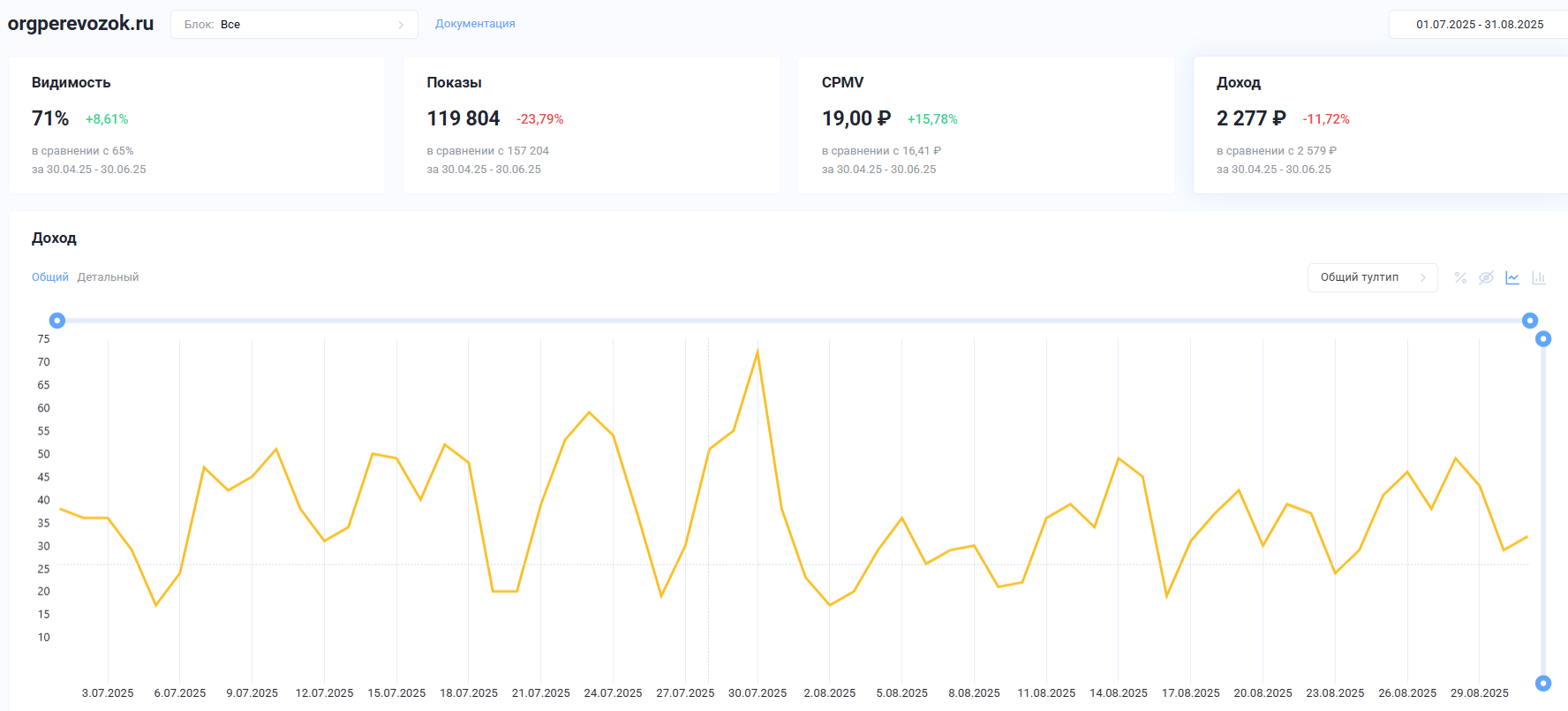Screen dimensions: 1568x711
Task: Expand the Общий тултип dropdown
Action: (1372, 277)
